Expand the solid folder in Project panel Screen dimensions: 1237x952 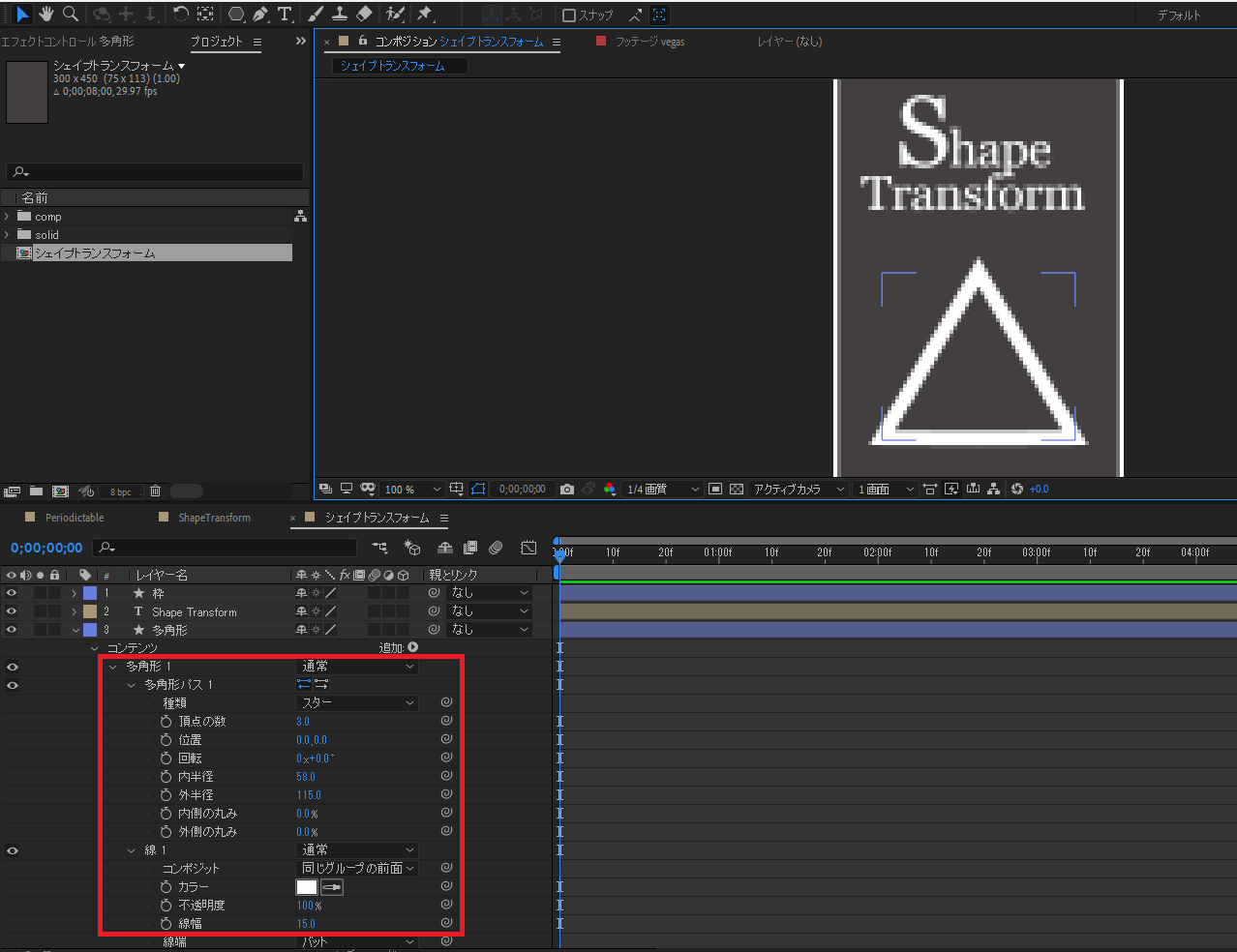(x=7, y=235)
